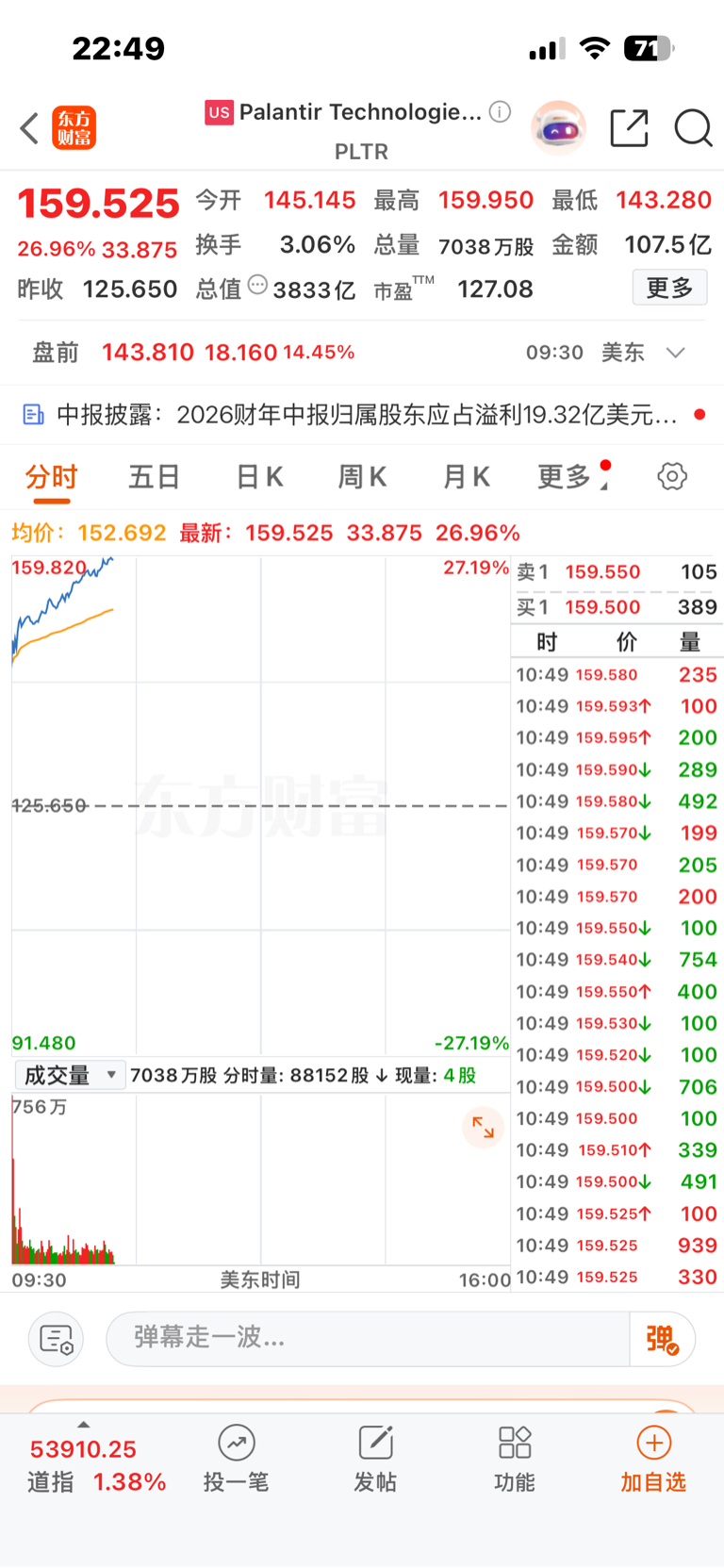Tap the 09:30 美东 time label
The width and height of the screenshot is (724, 1568).
click(584, 353)
